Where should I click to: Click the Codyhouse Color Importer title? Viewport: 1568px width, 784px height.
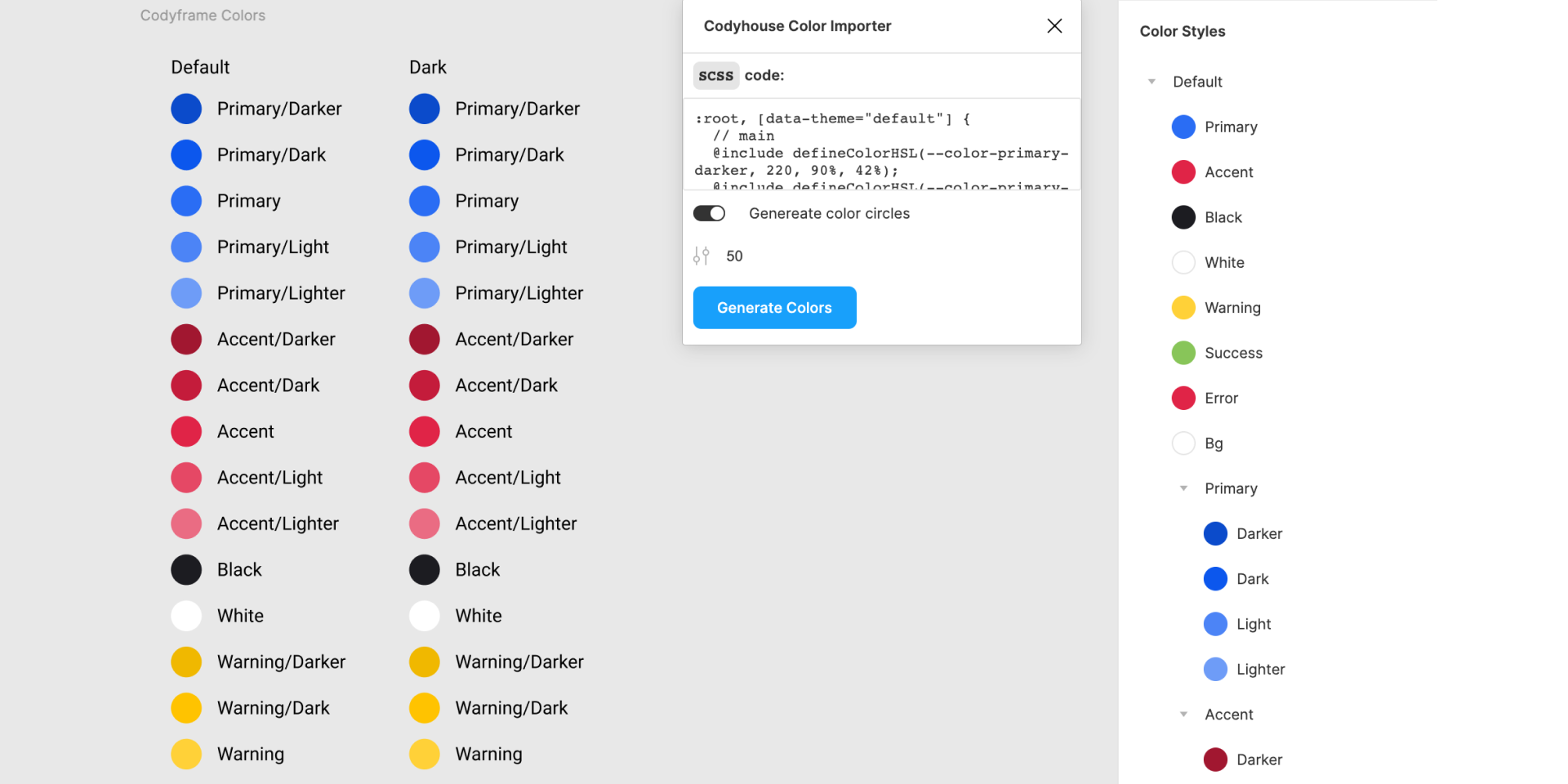tap(797, 26)
